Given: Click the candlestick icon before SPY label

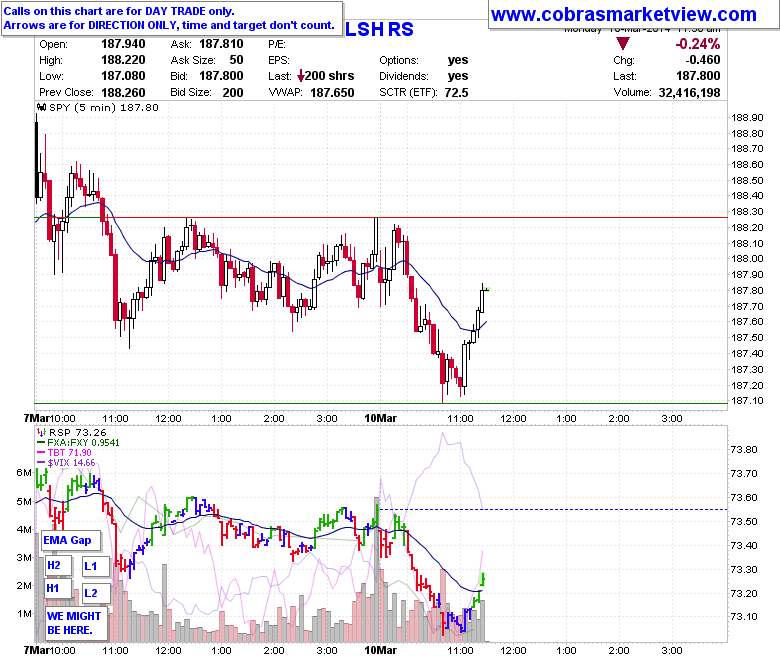Looking at the screenshot, I should 41,107.
